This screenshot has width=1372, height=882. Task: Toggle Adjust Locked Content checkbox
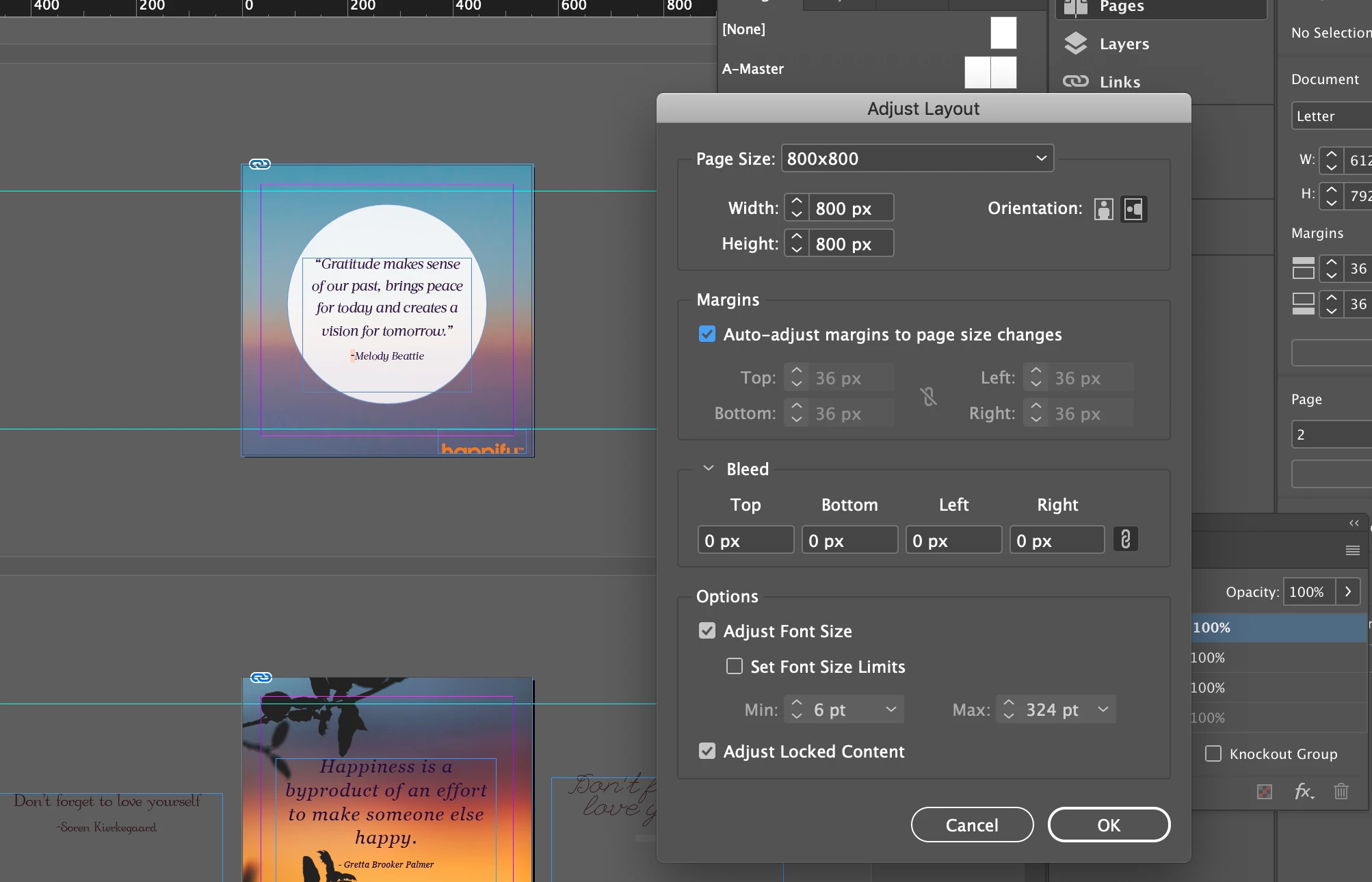coord(707,751)
